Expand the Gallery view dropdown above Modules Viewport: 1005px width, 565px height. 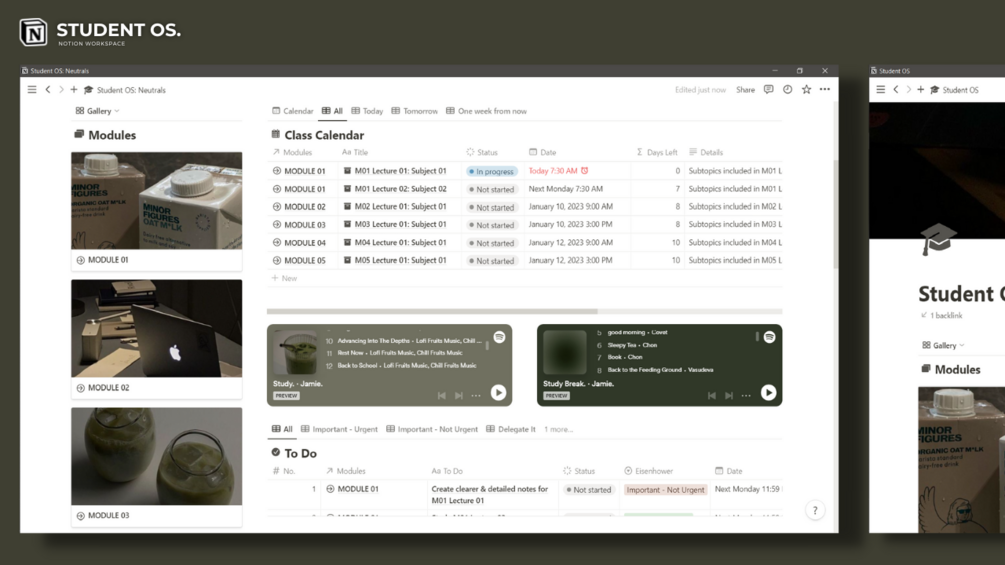pyautogui.click(x=97, y=111)
